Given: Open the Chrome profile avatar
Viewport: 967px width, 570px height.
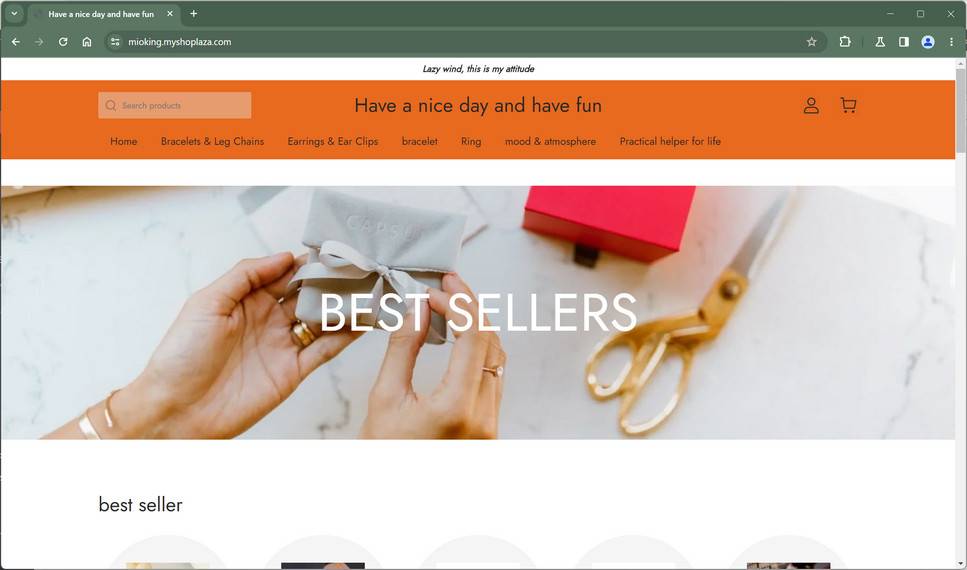Looking at the screenshot, I should [928, 42].
